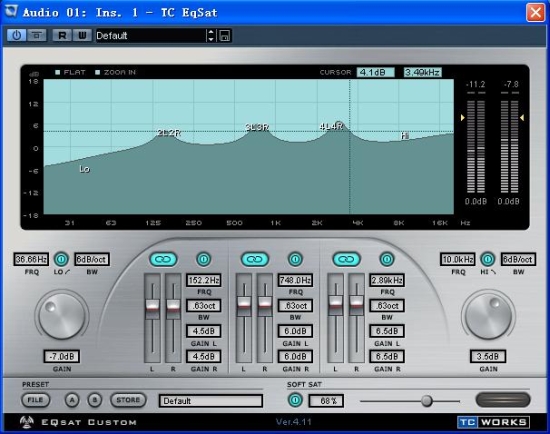Toggle L/R link for the 152.2Hz band
550x434 pixels.
tap(163, 259)
